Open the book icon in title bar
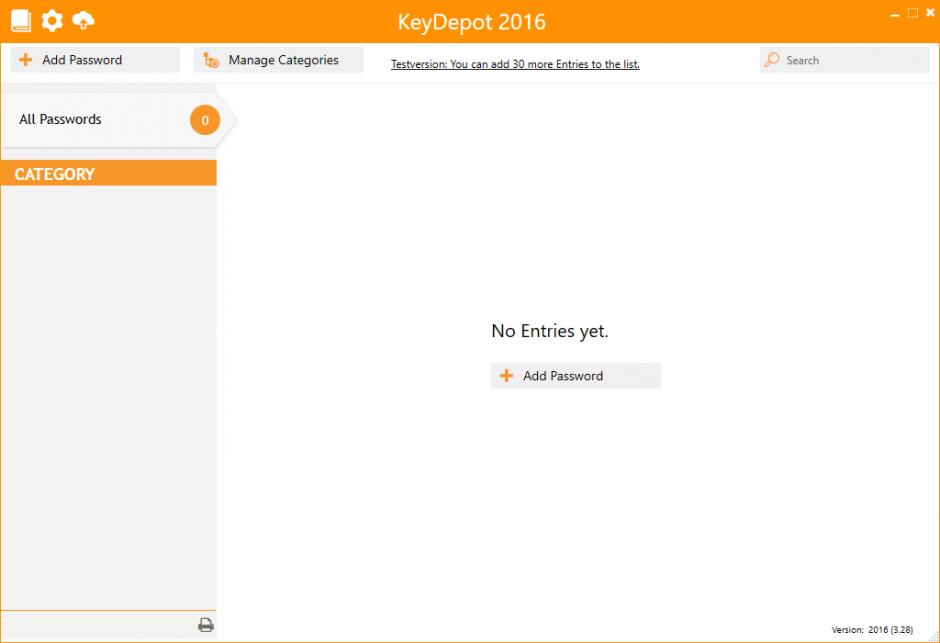Viewport: 940px width, 643px height. tap(21, 20)
